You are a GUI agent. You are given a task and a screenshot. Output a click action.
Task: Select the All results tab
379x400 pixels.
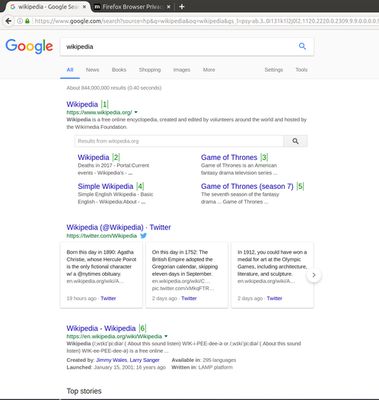[70, 70]
